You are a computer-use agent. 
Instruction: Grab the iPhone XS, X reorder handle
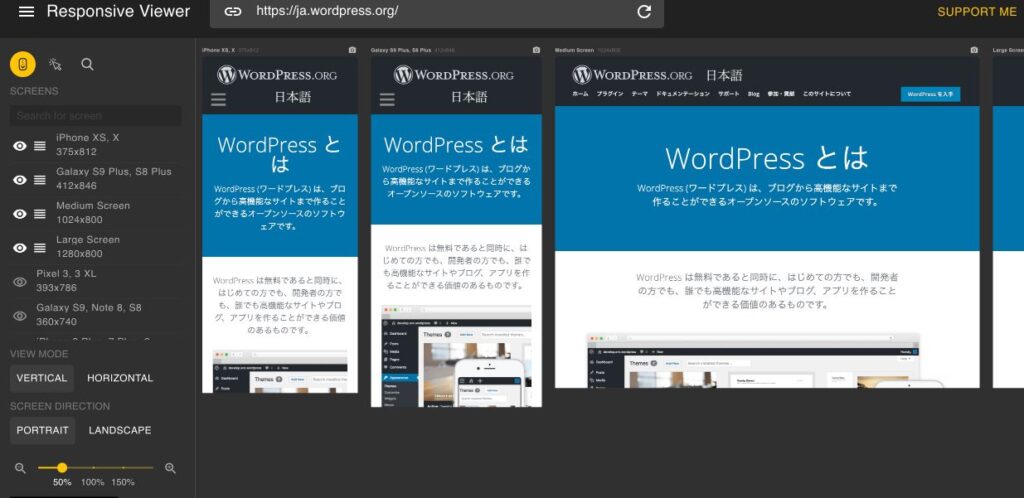[40, 146]
